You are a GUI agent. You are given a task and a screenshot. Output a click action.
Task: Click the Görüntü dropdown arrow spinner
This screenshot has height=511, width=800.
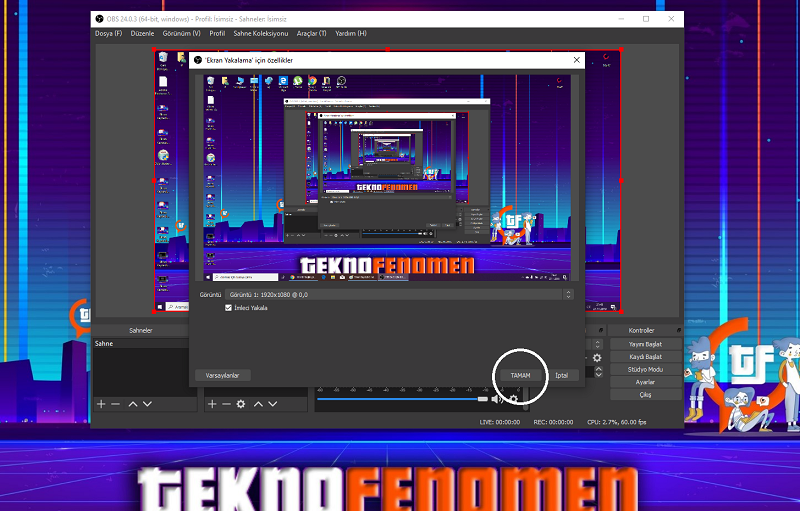point(568,294)
